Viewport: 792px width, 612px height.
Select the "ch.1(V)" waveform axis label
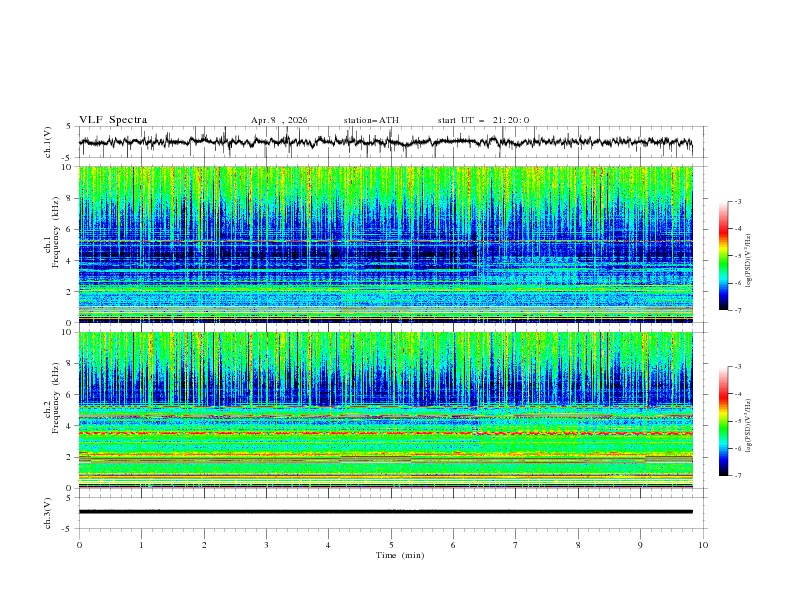(48, 142)
